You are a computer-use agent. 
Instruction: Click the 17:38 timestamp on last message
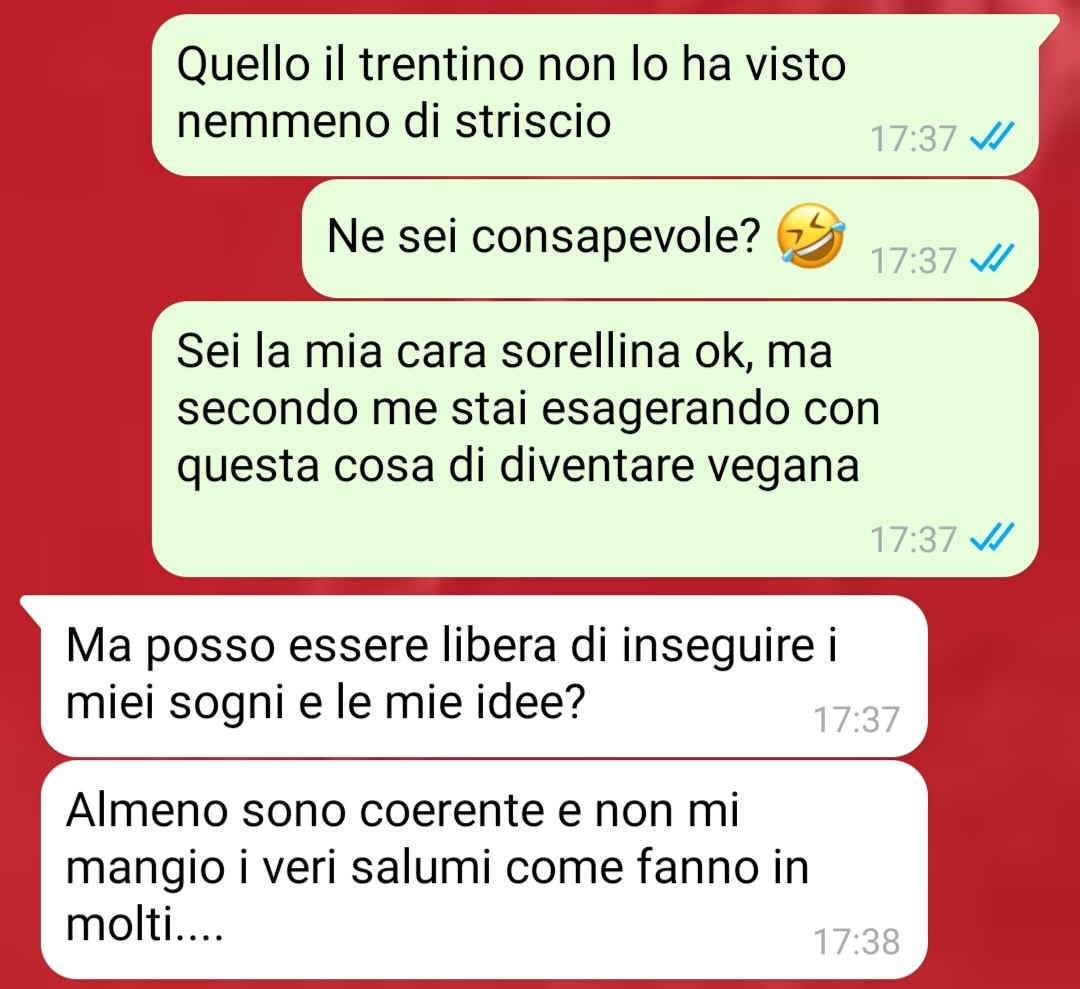(857, 941)
